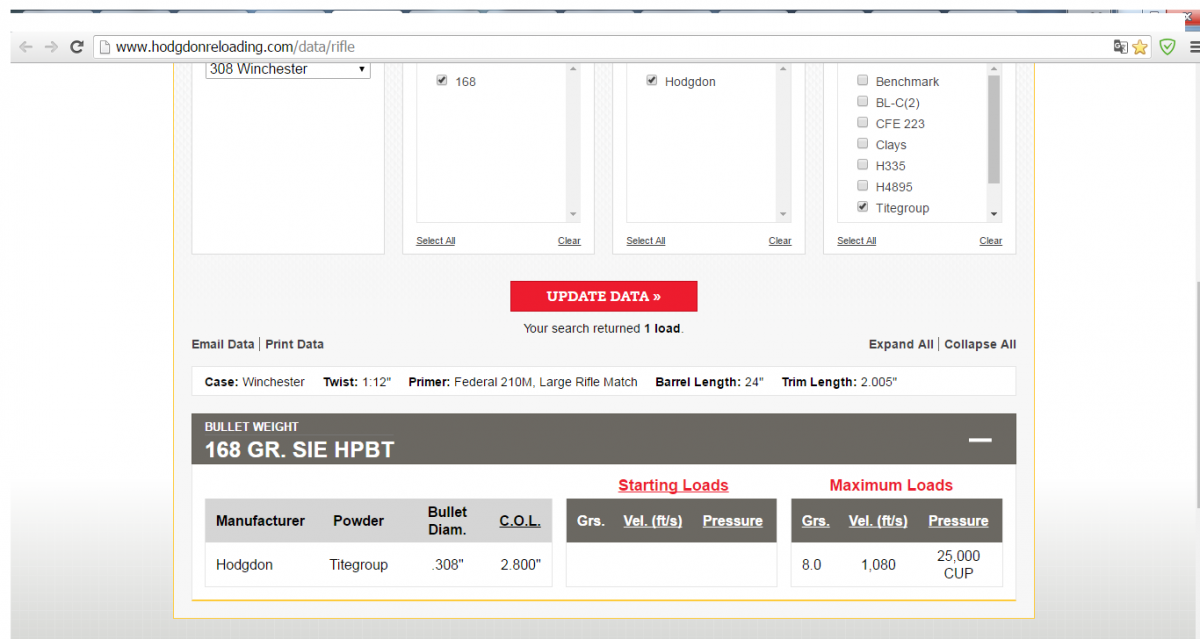Collapse the 168 GR. SIE HPBT section
The image size is (1200, 639).
tap(980, 440)
